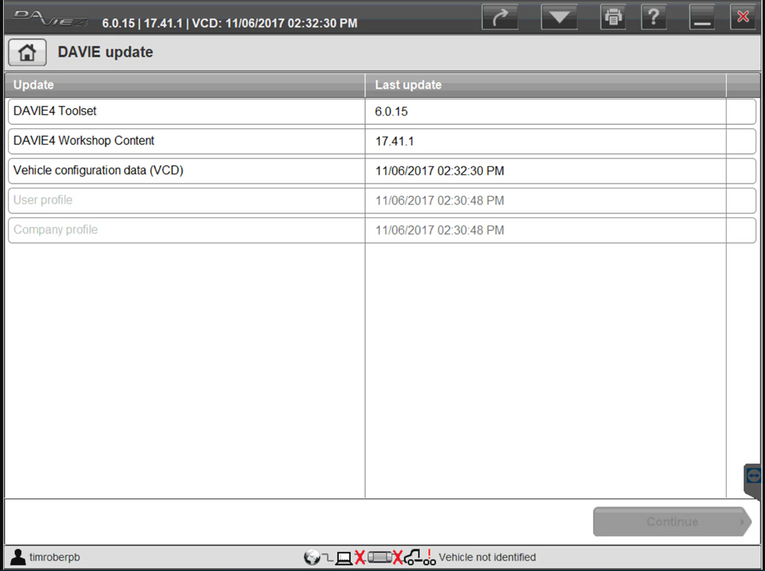Viewport: 765px width, 571px height.
Task: Click the laptop connection status icon
Action: (344, 557)
